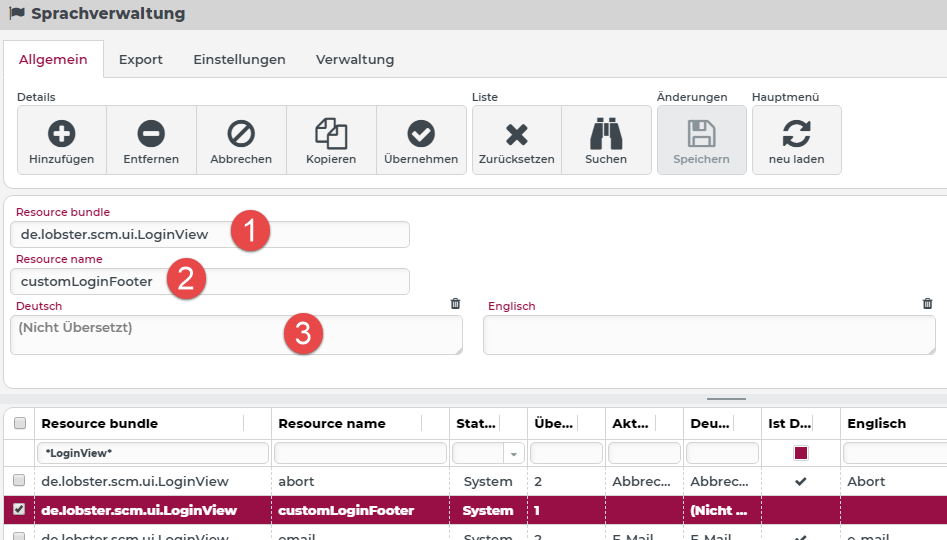Viewport: 947px width, 540px height.
Task: Click the Übernehmen checkmark icon
Action: pos(421,133)
